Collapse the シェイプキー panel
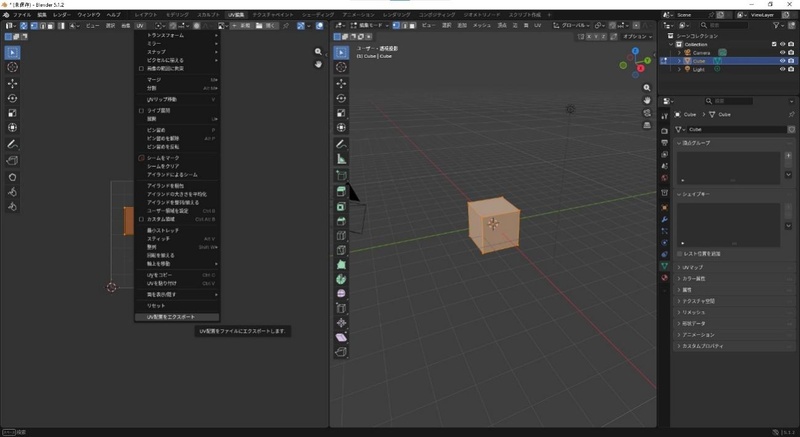 [x=734, y=194]
